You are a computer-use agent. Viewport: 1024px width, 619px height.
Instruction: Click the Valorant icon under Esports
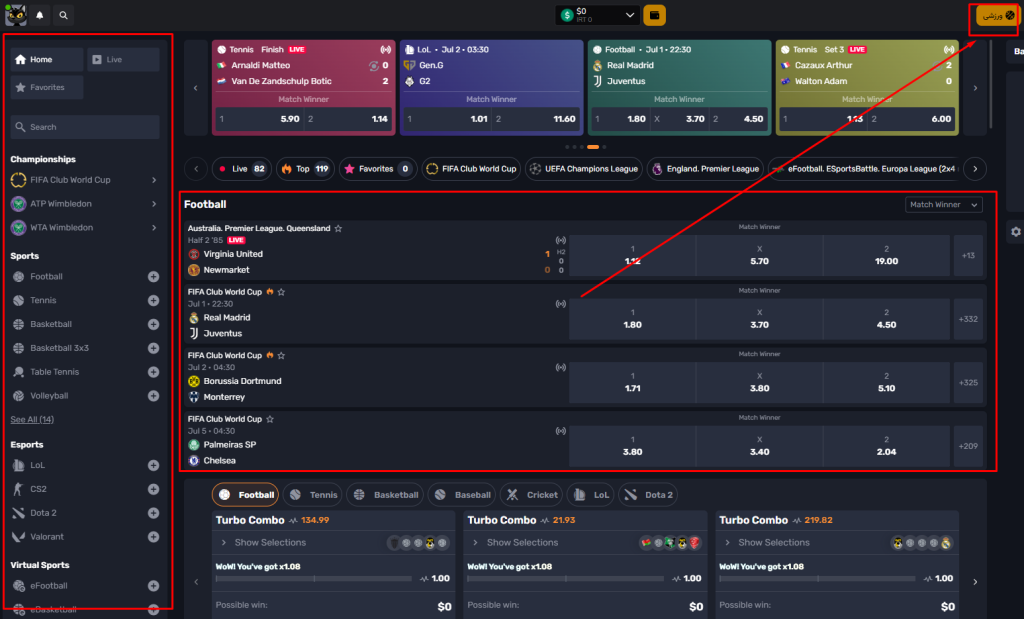[18, 537]
